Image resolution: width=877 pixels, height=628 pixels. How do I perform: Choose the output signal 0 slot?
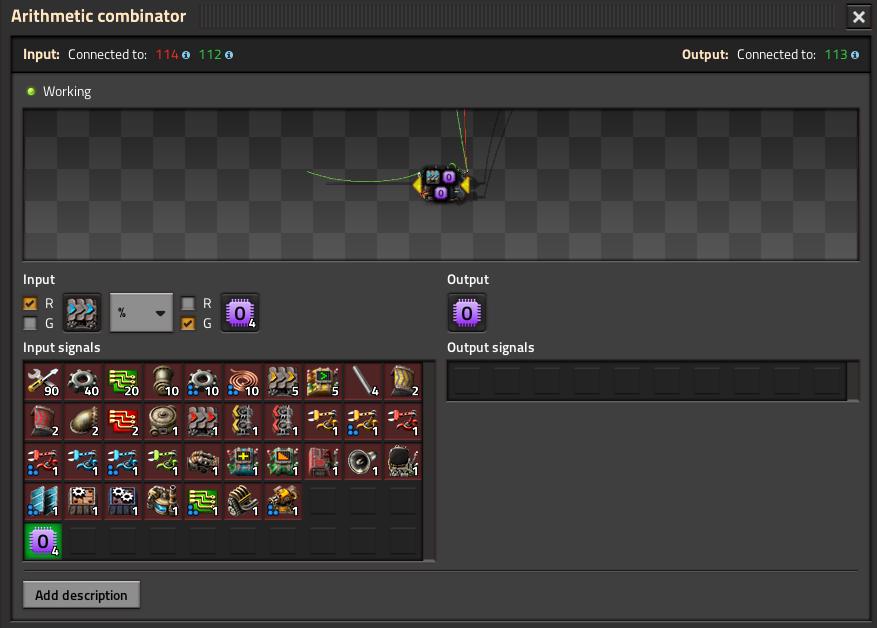coord(467,313)
